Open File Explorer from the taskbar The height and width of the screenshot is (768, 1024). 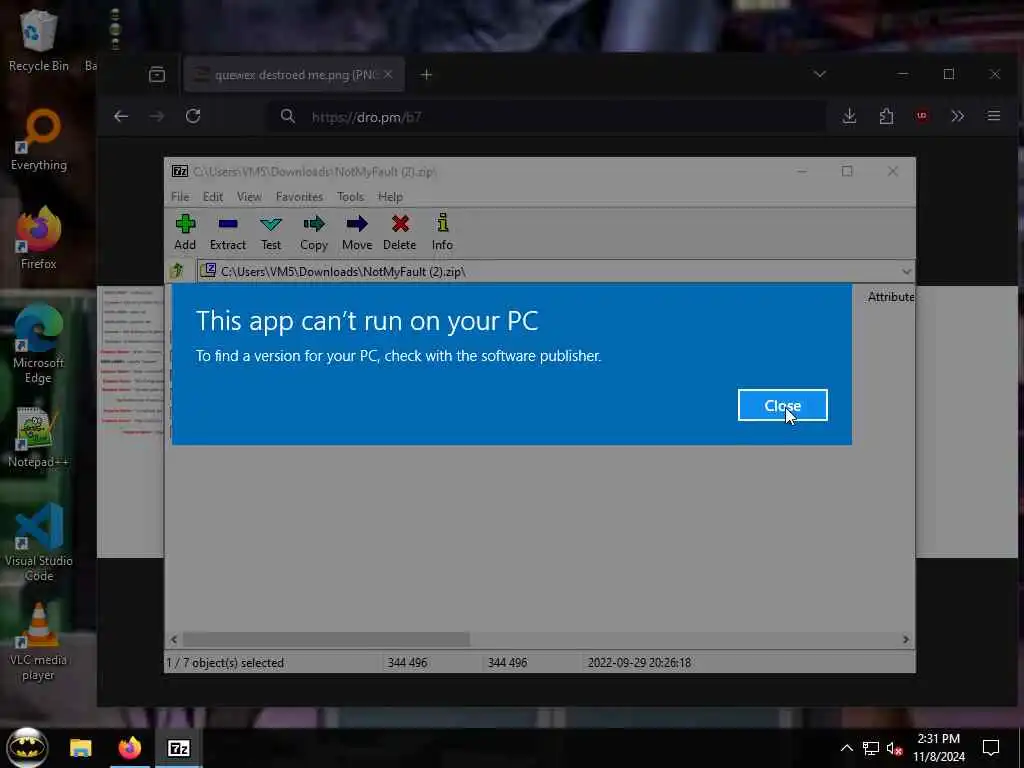(x=81, y=748)
